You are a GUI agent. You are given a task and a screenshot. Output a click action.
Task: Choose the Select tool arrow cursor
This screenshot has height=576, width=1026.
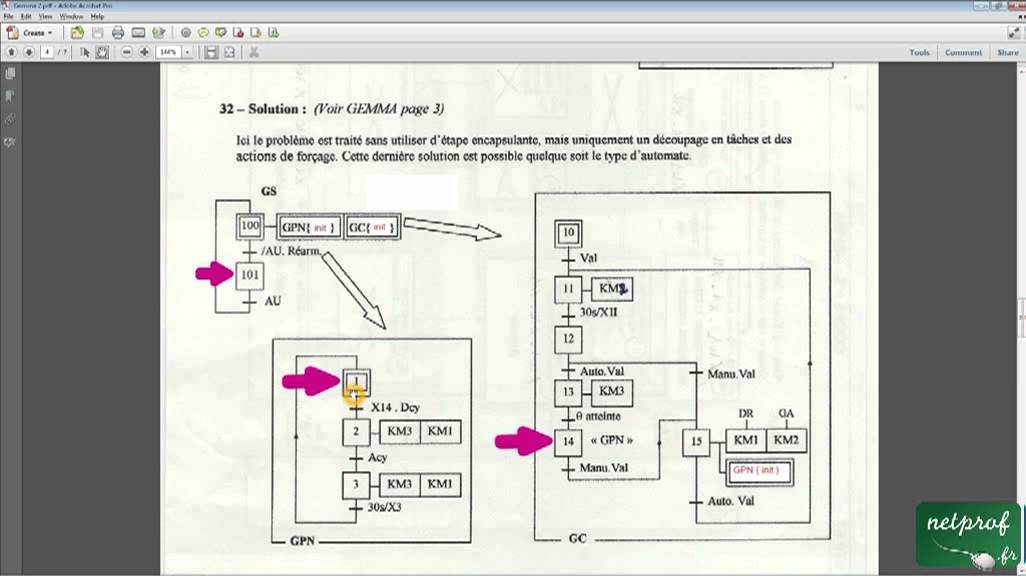tap(84, 52)
